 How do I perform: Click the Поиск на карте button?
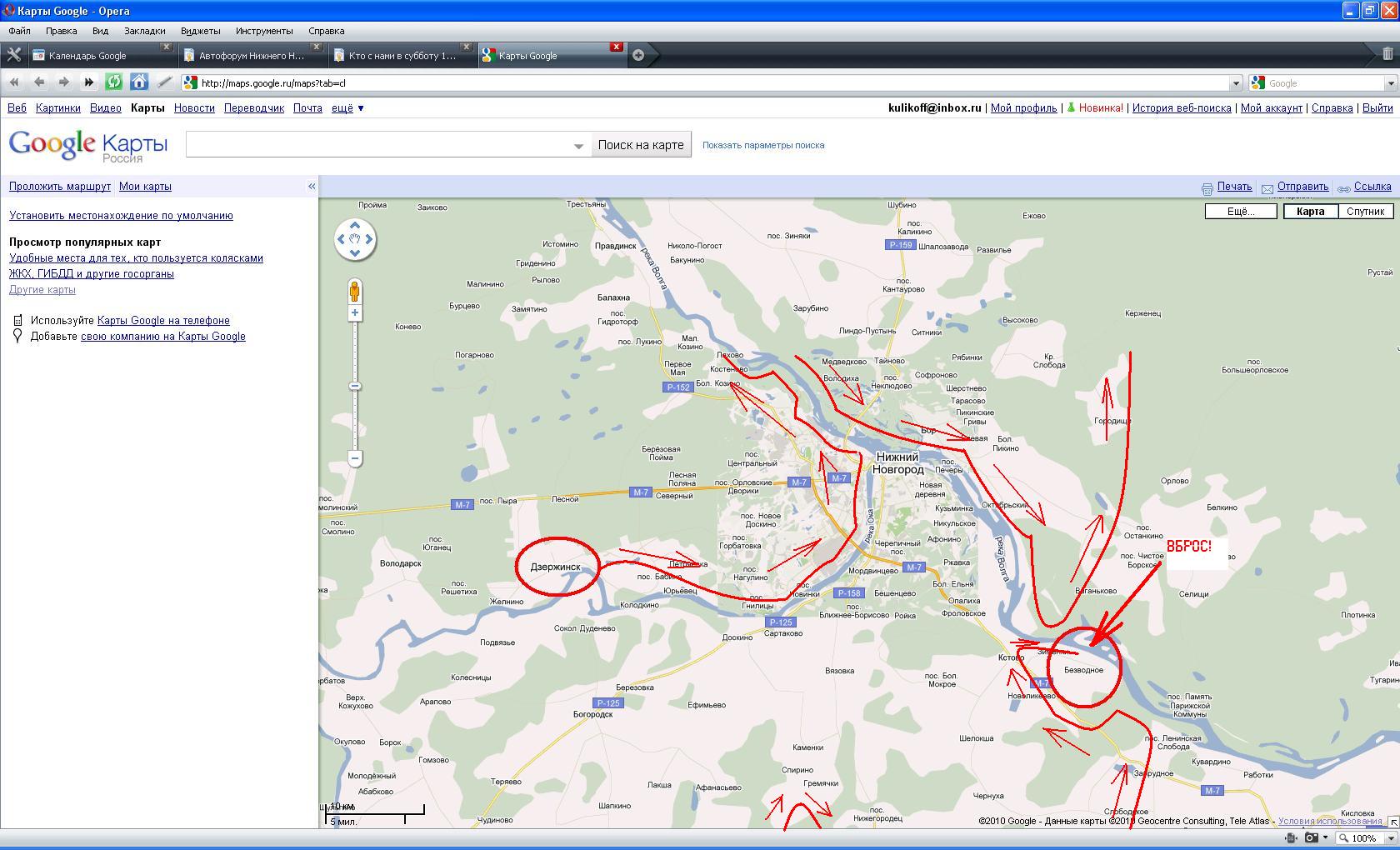(x=641, y=145)
